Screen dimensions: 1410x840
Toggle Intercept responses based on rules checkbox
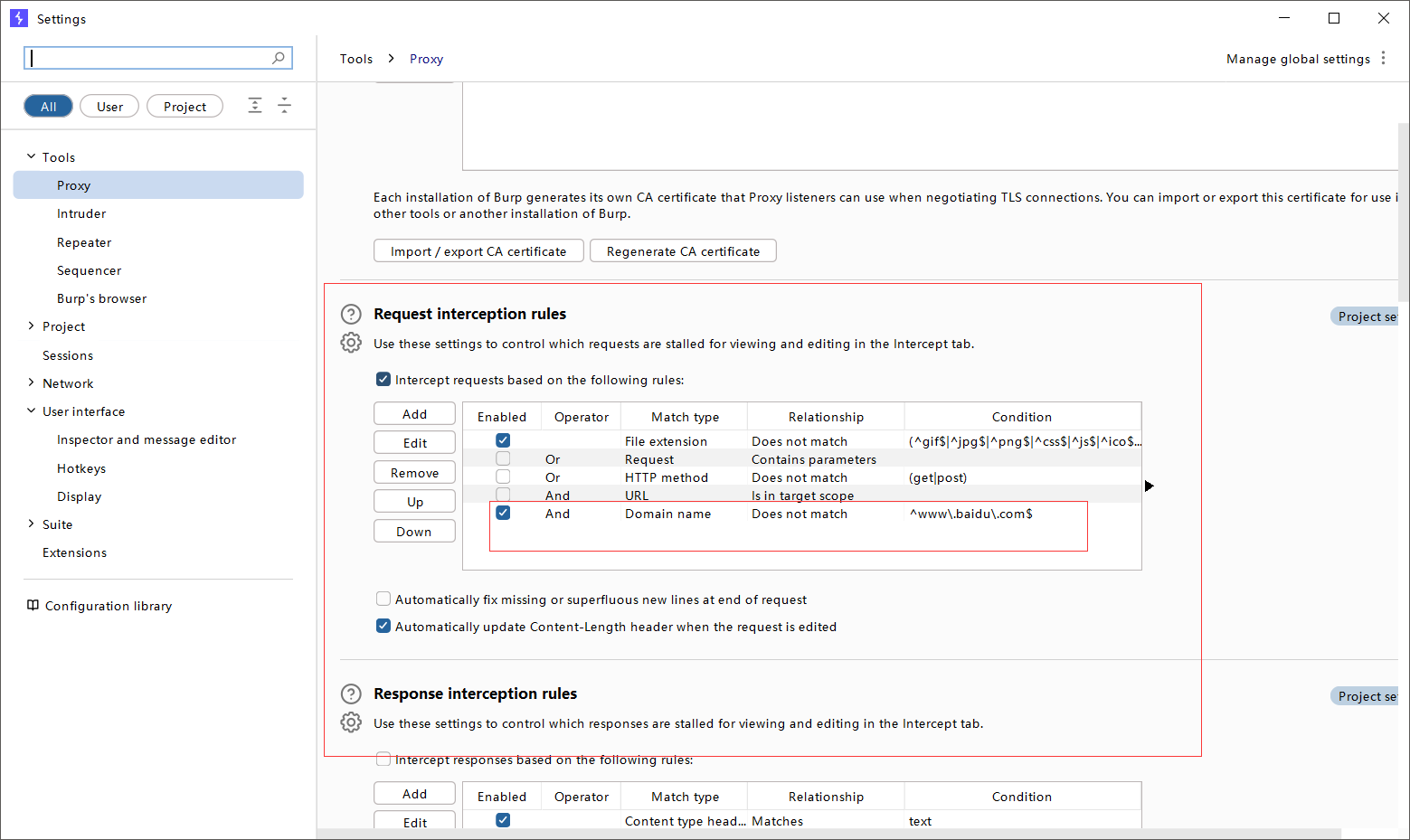coord(383,759)
